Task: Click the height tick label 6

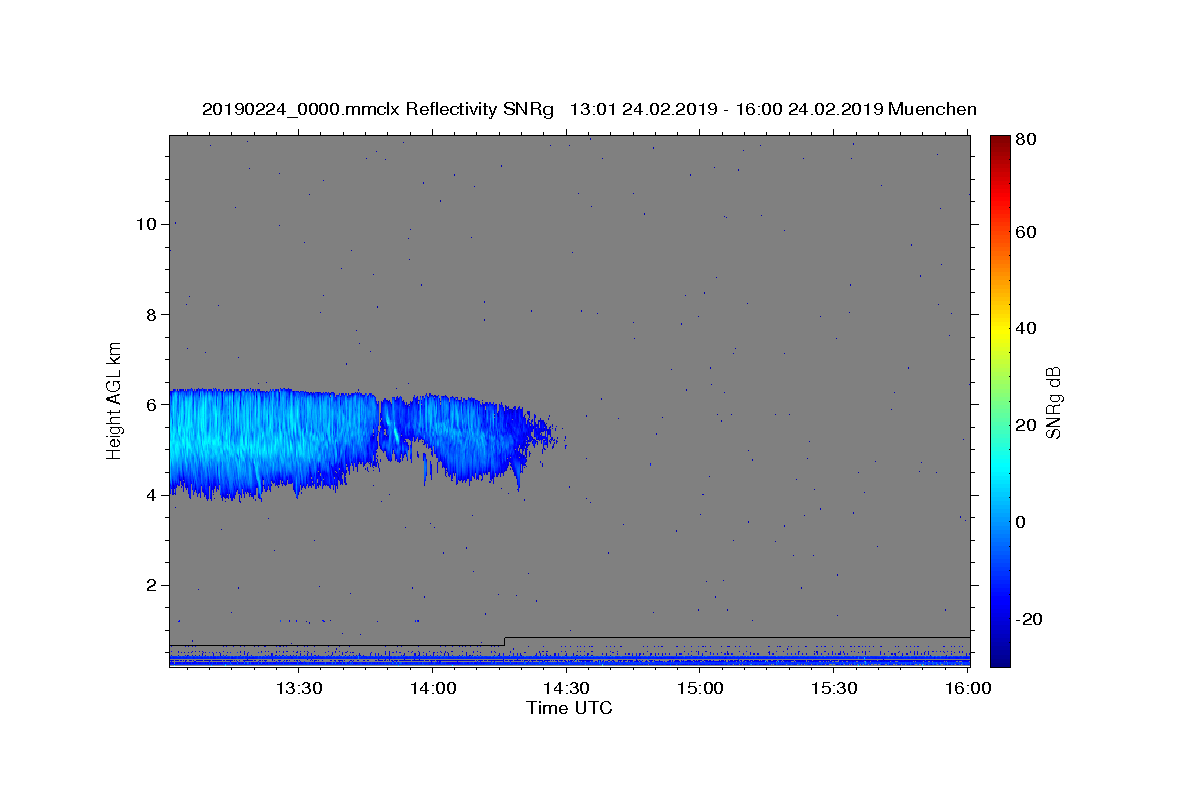Action: (150, 405)
